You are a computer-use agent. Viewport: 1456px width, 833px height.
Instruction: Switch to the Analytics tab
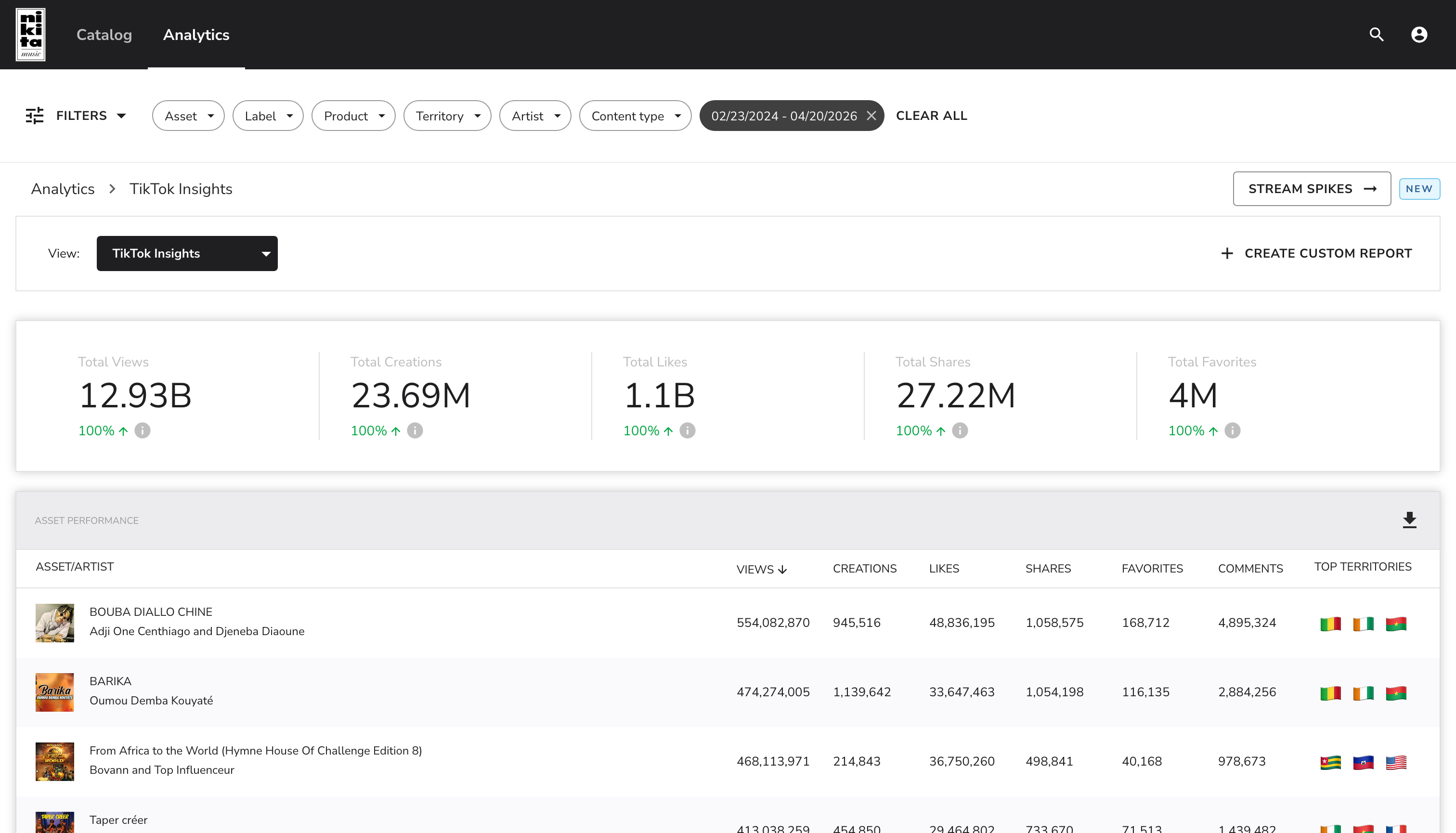(x=196, y=34)
